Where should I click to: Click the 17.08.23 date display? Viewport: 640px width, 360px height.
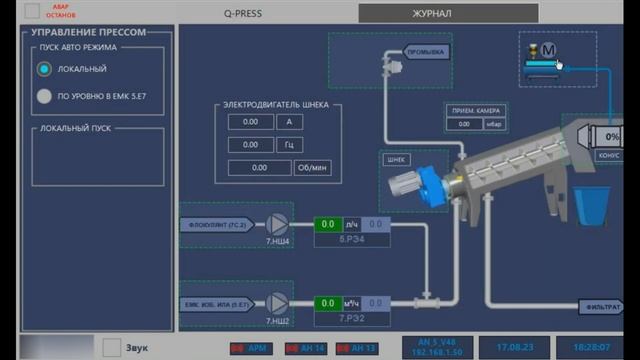point(515,347)
